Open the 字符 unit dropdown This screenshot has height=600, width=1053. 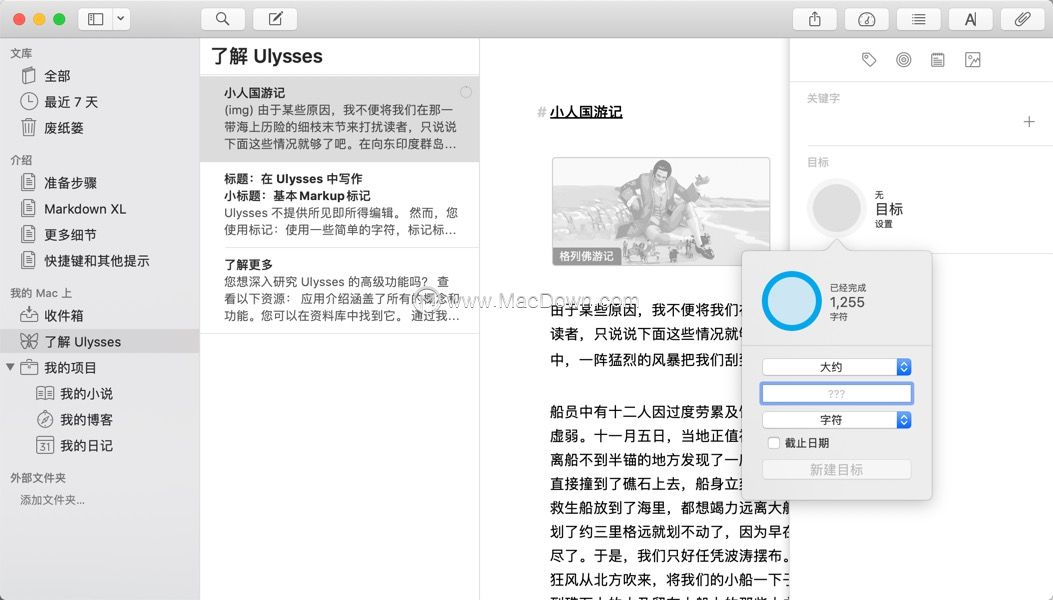point(837,420)
